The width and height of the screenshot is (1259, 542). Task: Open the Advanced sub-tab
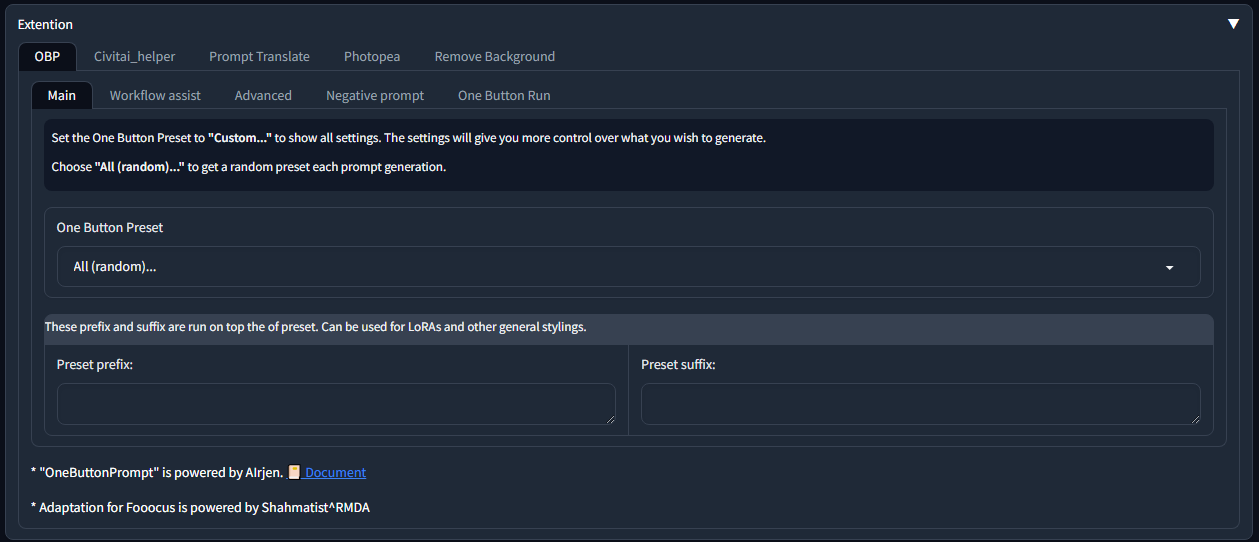point(263,95)
